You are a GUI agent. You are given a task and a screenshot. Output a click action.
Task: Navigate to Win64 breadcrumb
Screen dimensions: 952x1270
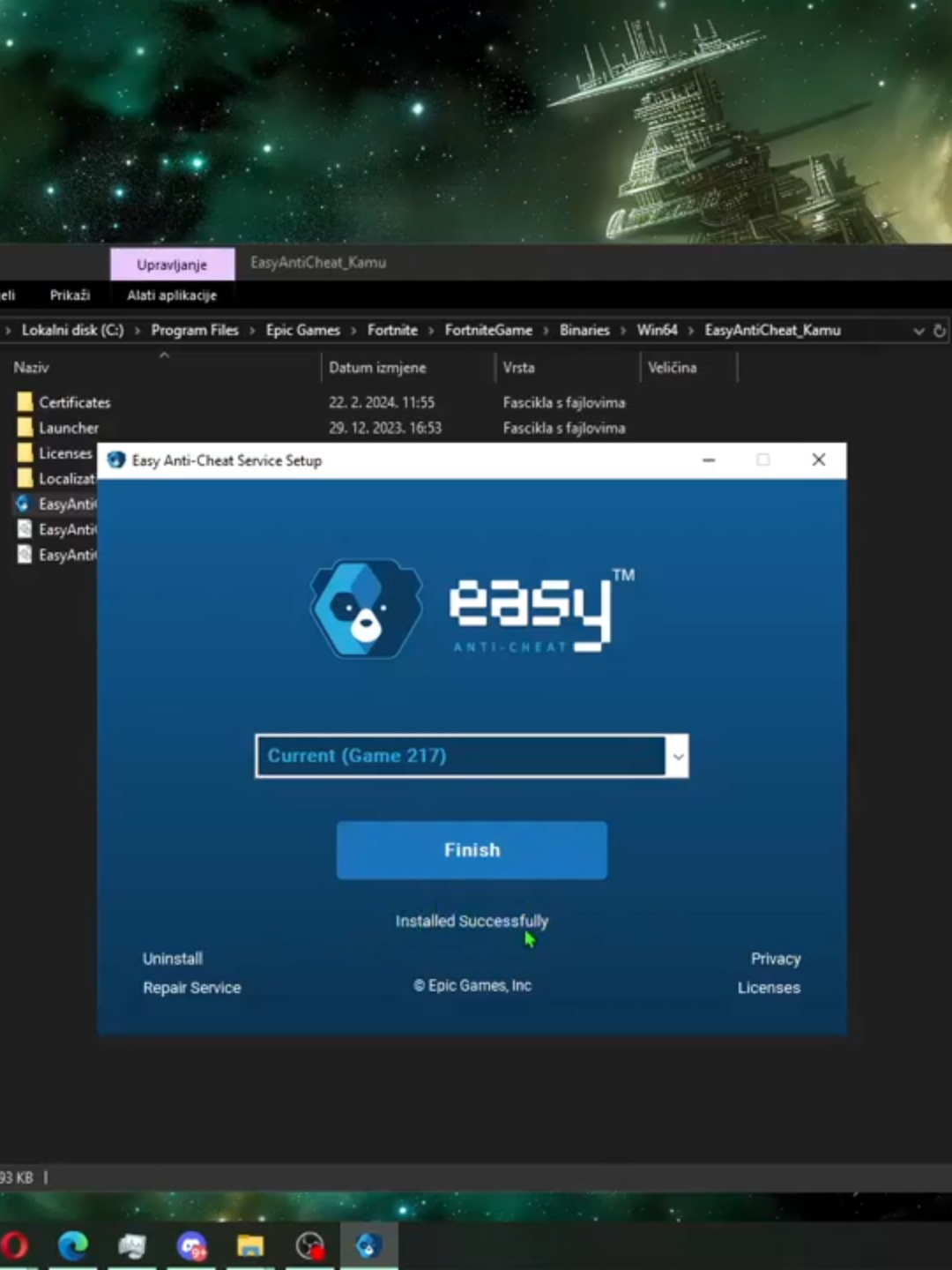tap(658, 330)
